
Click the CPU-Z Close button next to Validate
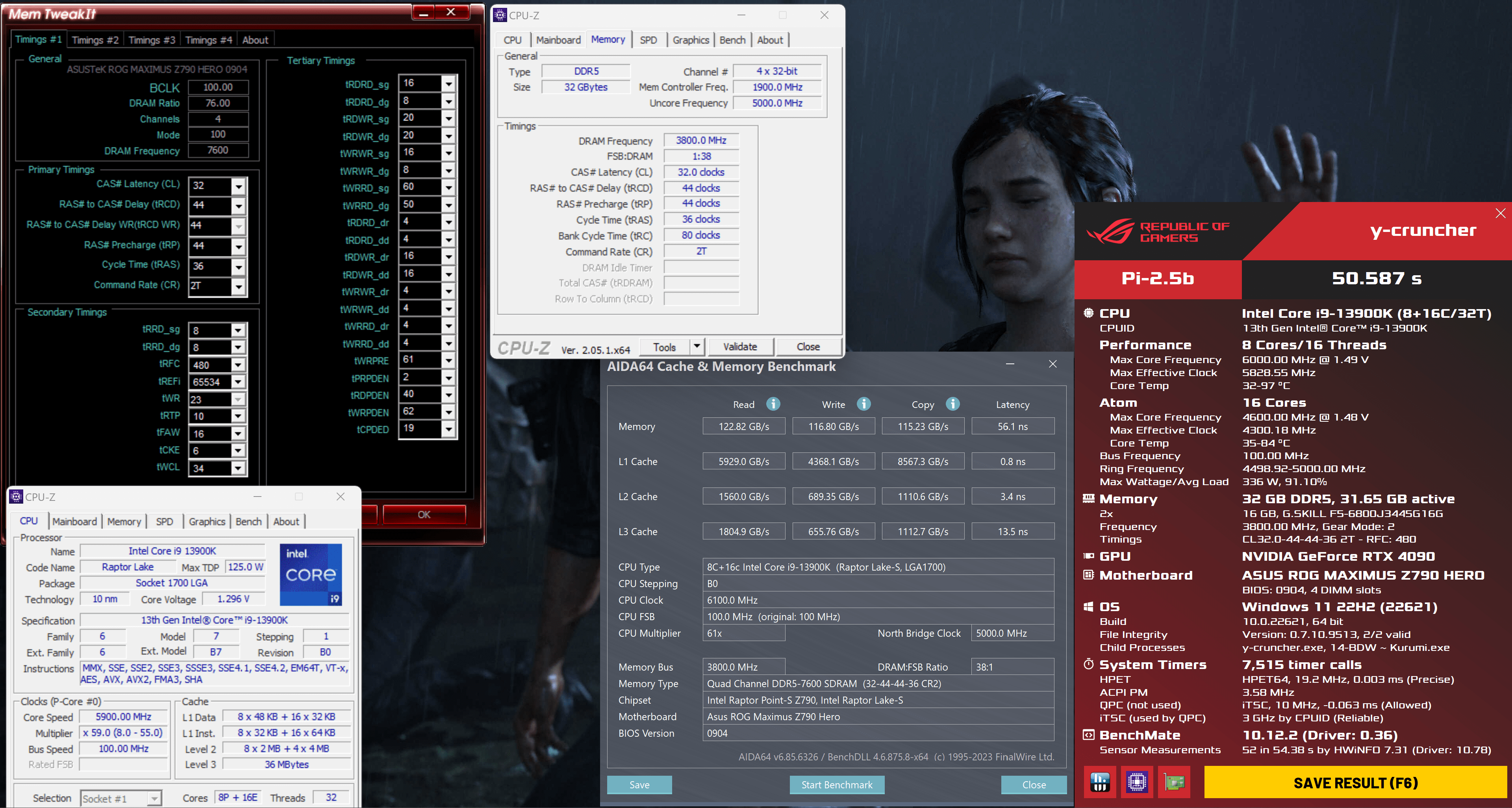808,347
